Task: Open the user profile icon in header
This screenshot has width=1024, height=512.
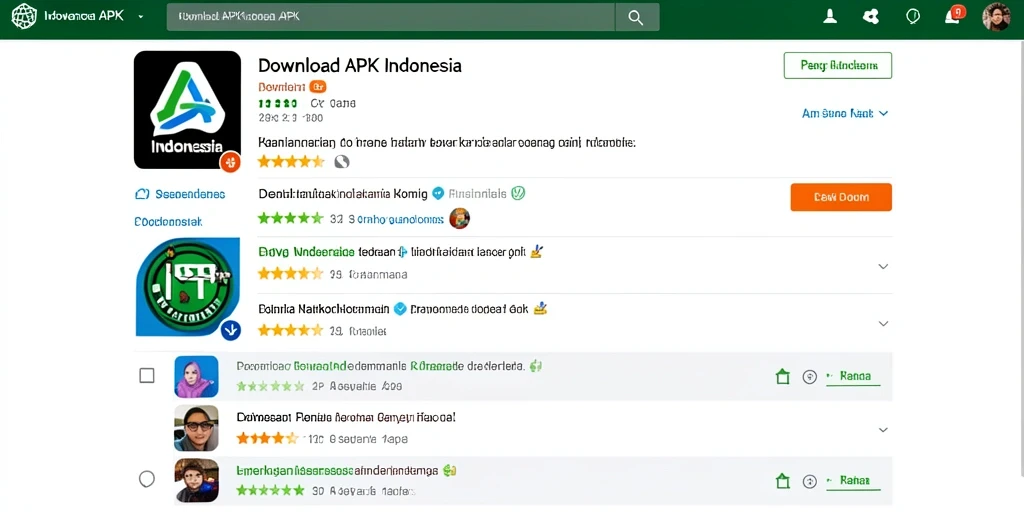Action: 830,16
